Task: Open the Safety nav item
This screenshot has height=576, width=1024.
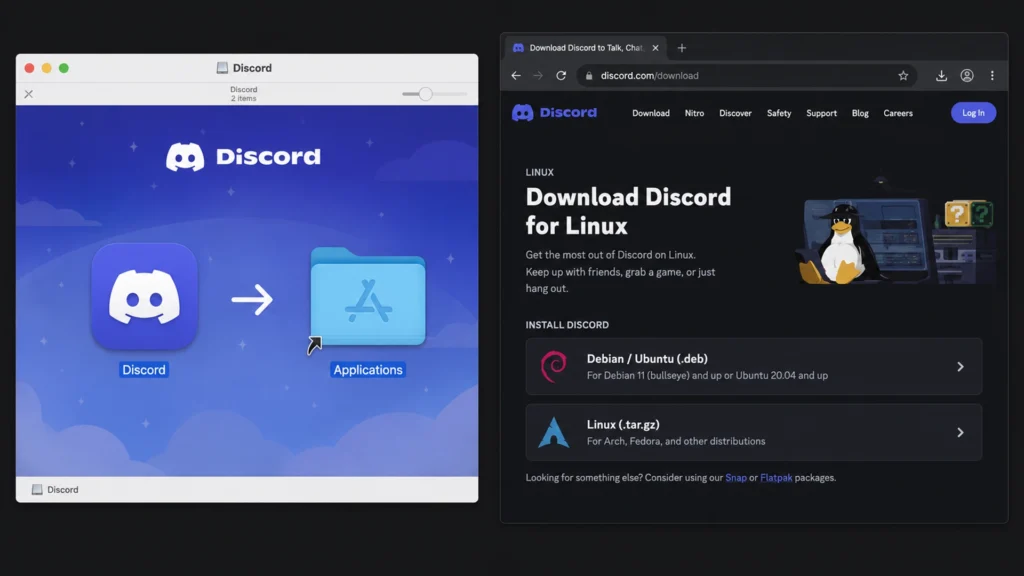Action: pos(779,113)
